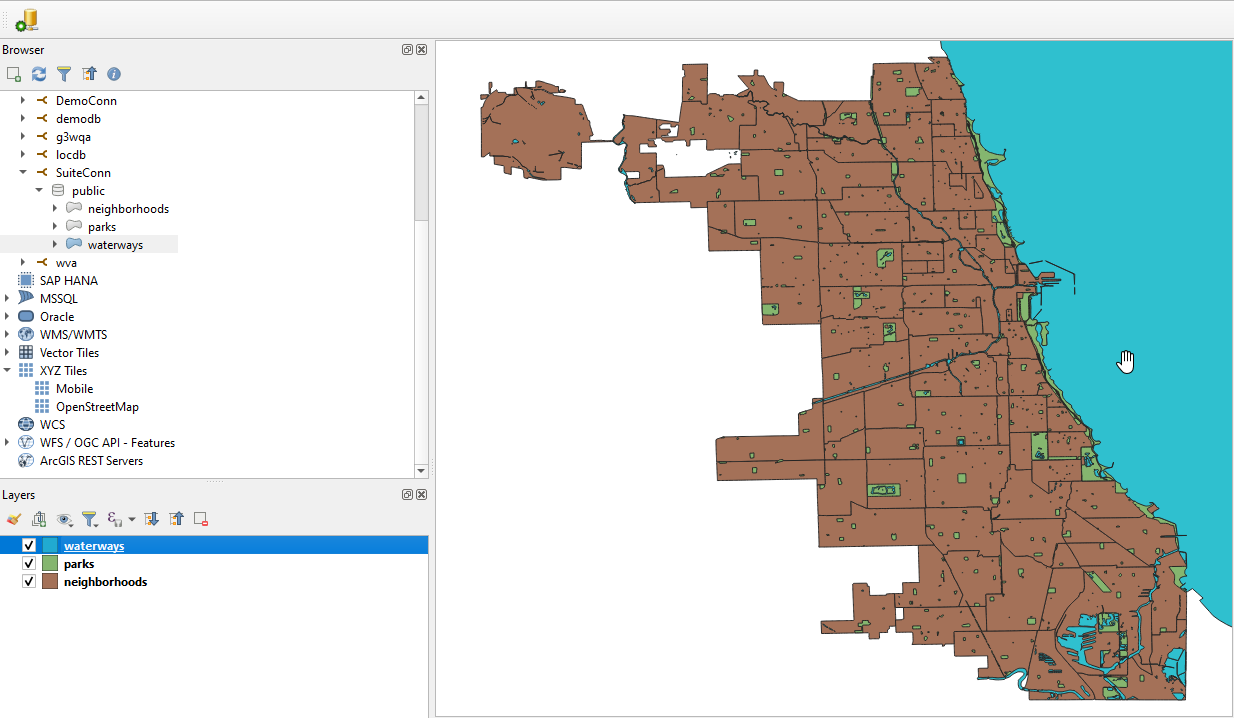Float the Browser panel
1234x718 pixels.
[407, 49]
